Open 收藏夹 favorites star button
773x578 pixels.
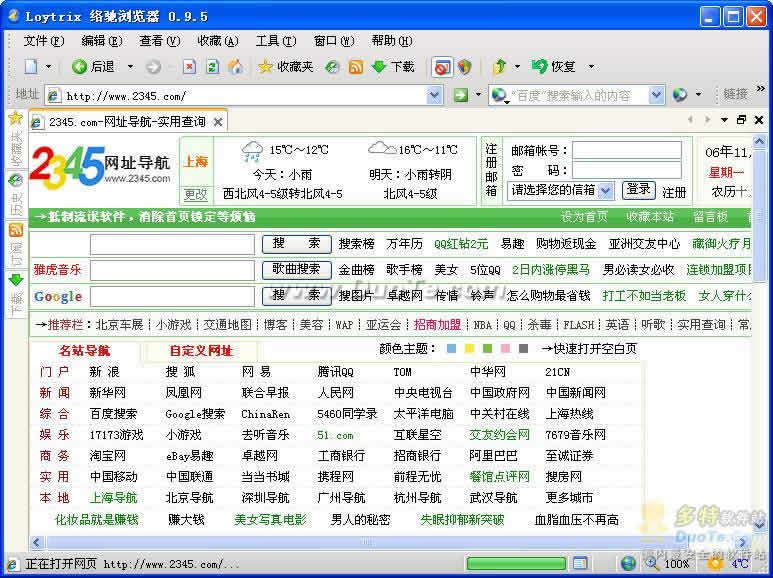[x=285, y=66]
